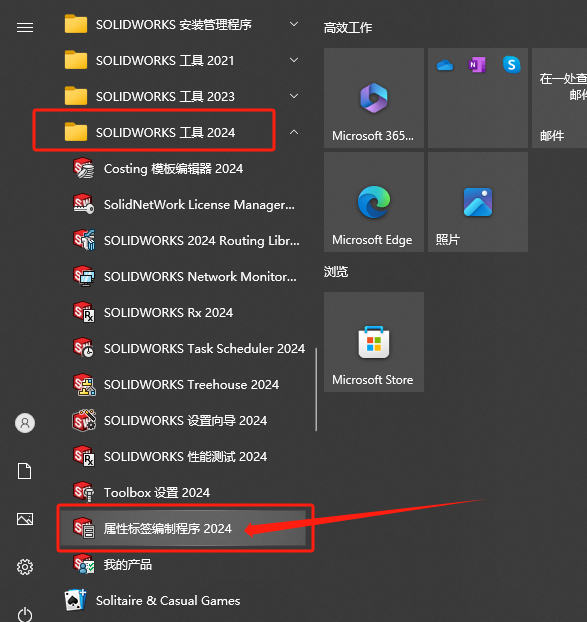
Task: Click the SOLIDWORKS 工具 2023 folder icon
Action: point(76,96)
